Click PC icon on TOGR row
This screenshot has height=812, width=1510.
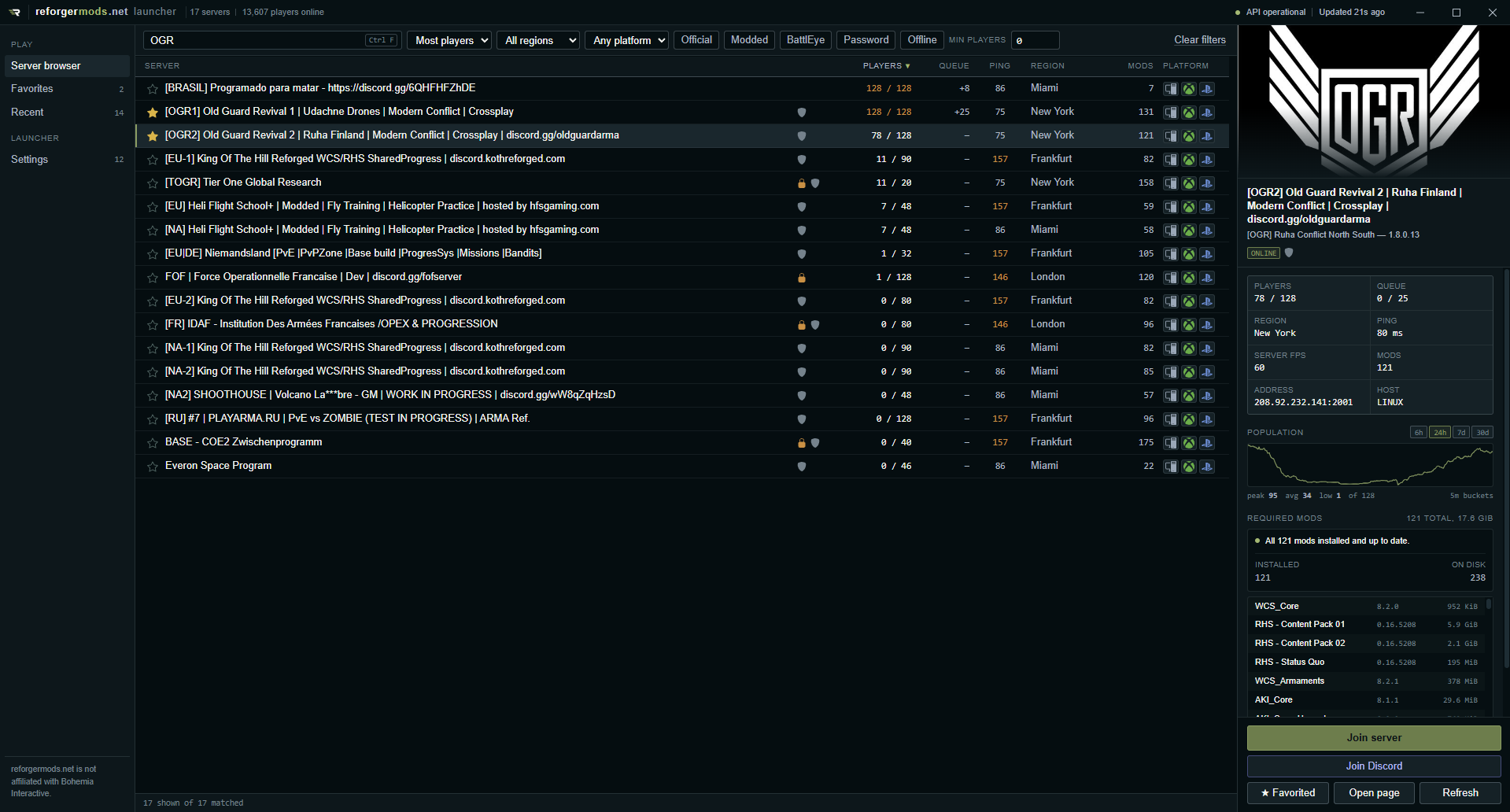click(x=1171, y=183)
